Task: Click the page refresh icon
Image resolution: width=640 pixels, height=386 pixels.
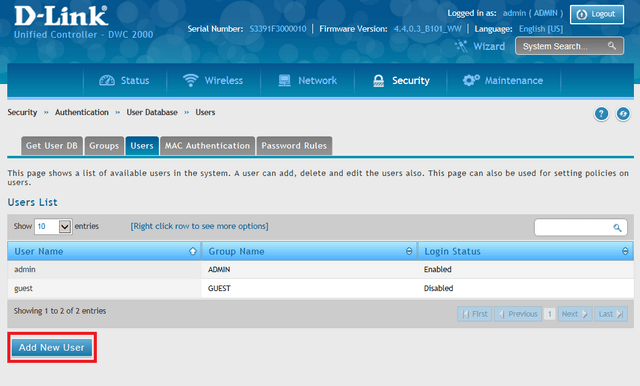Action: point(623,114)
